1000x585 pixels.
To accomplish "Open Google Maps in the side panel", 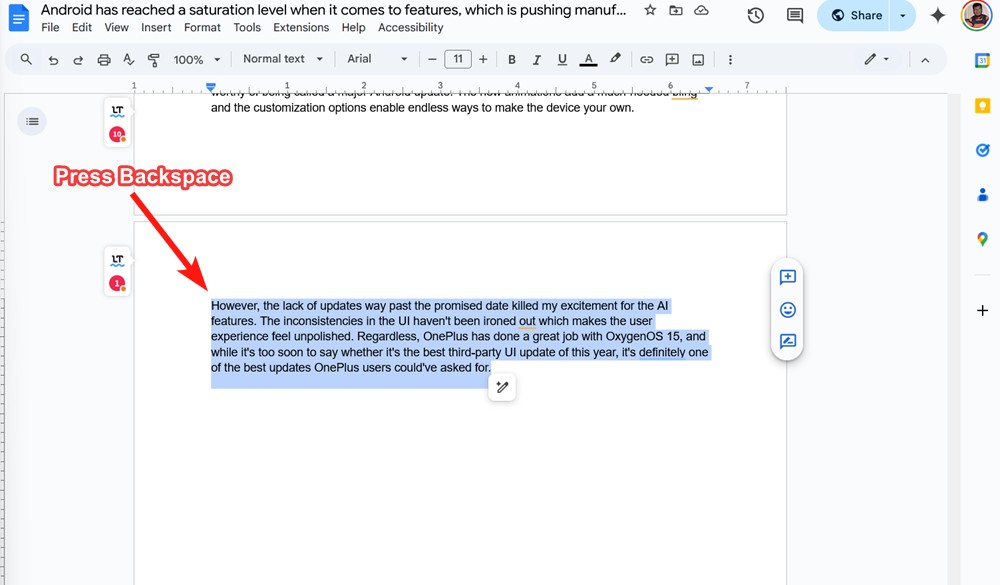I will point(982,239).
